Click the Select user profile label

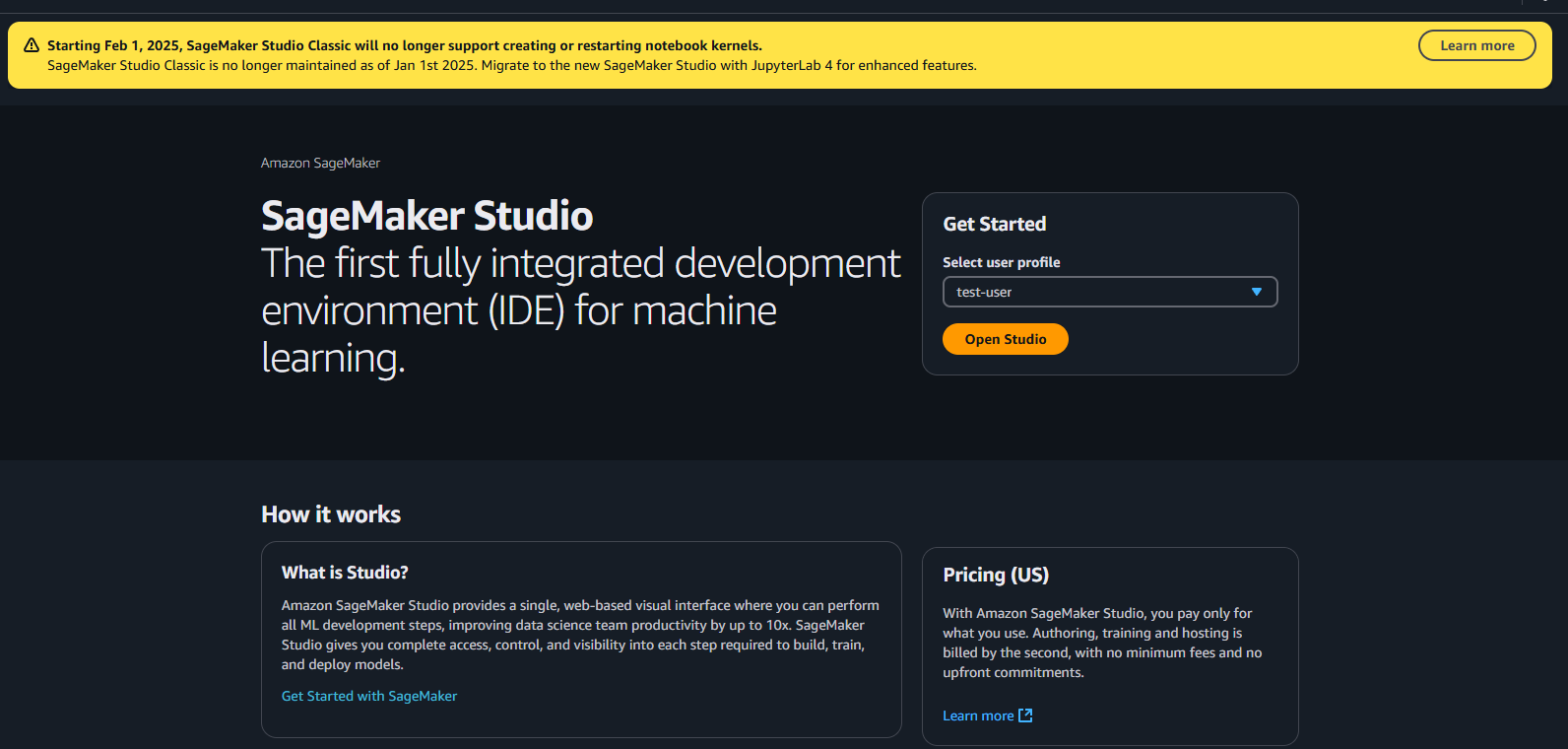[1002, 262]
